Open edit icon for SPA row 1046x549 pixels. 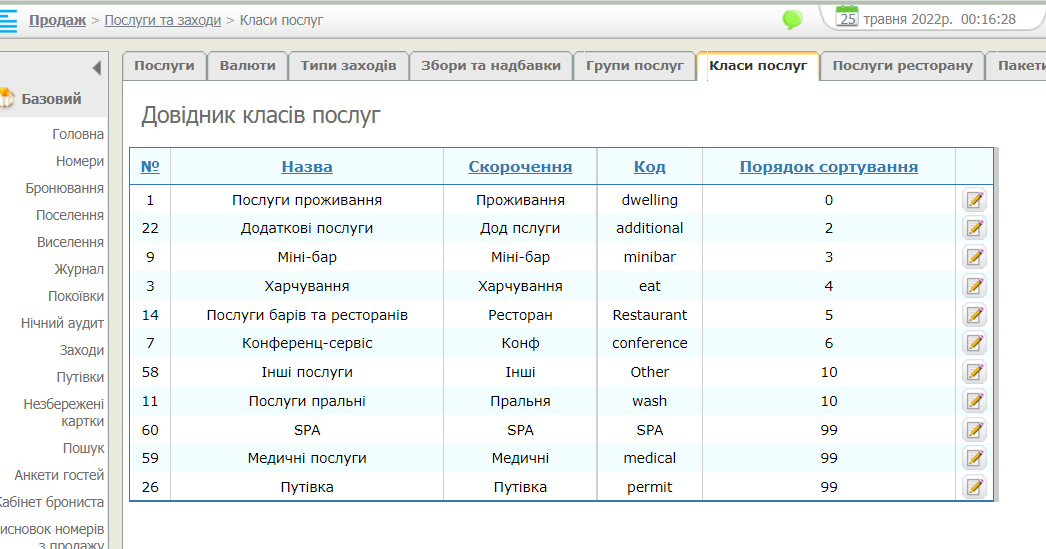coord(974,430)
